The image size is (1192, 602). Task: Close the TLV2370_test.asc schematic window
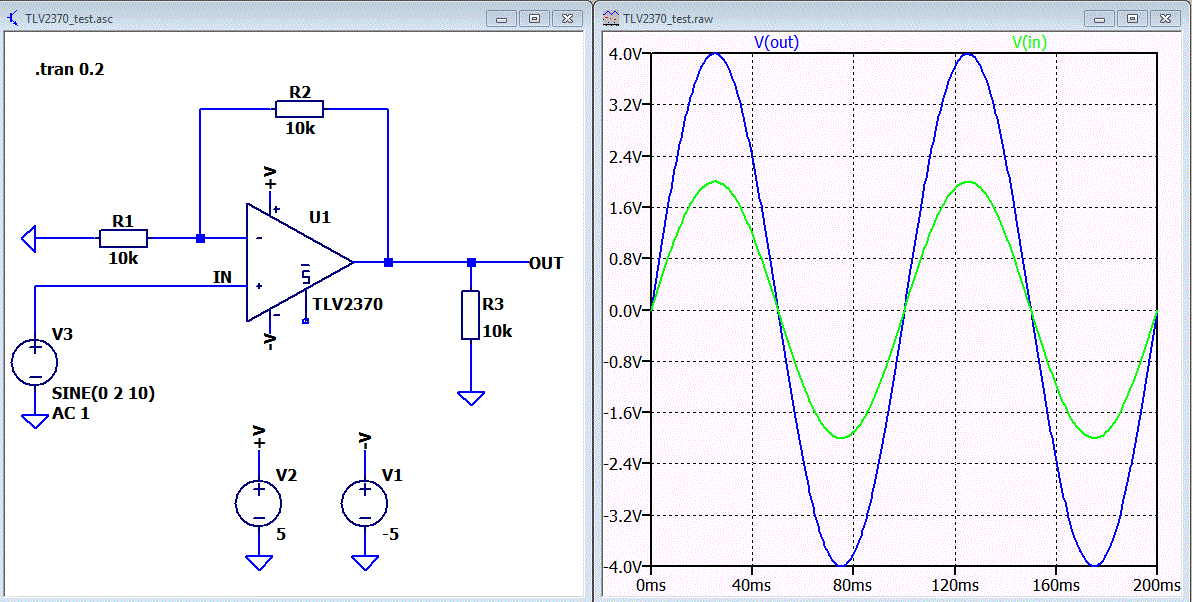567,18
